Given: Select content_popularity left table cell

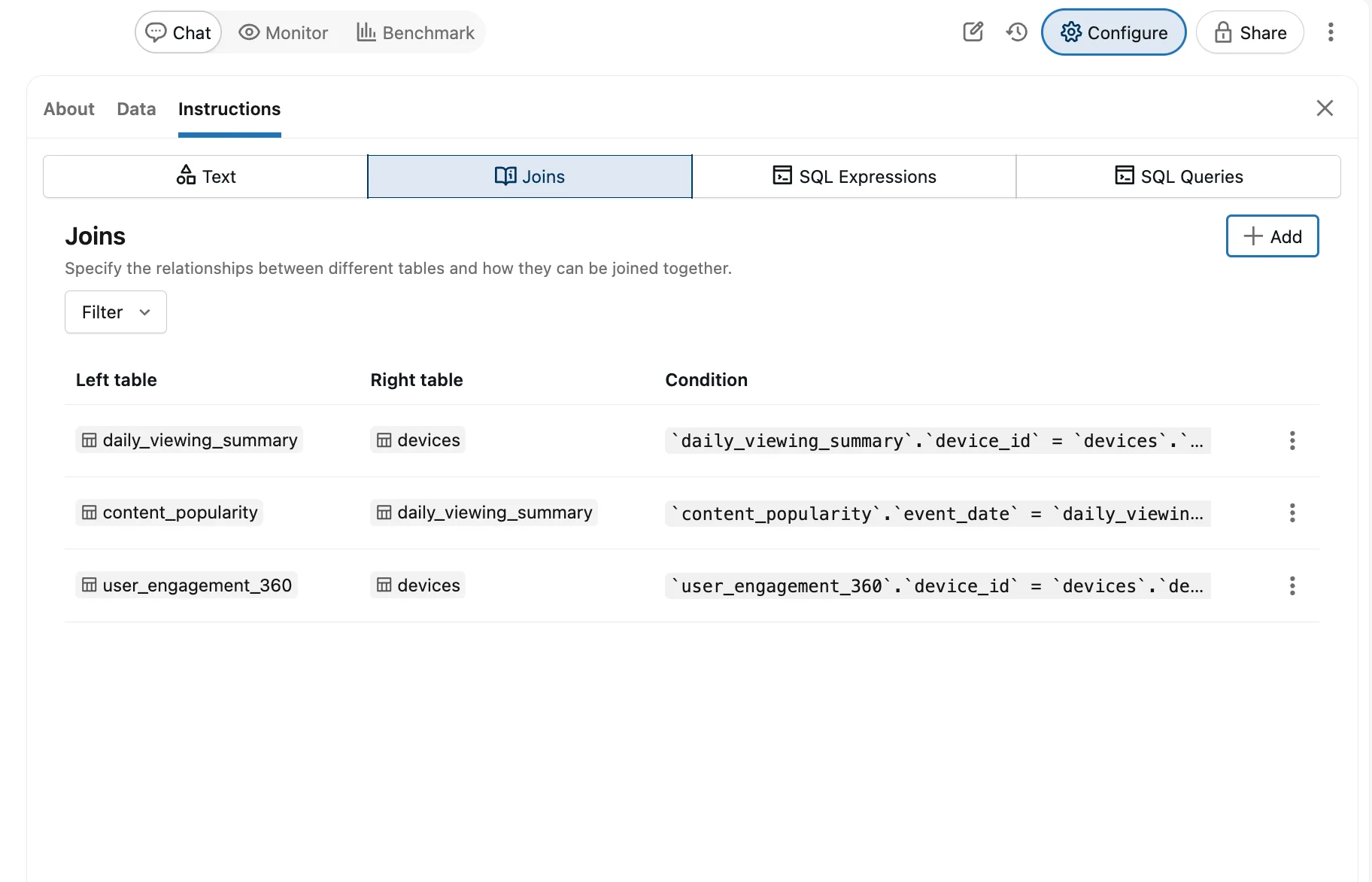Looking at the screenshot, I should pyautogui.click(x=169, y=512).
